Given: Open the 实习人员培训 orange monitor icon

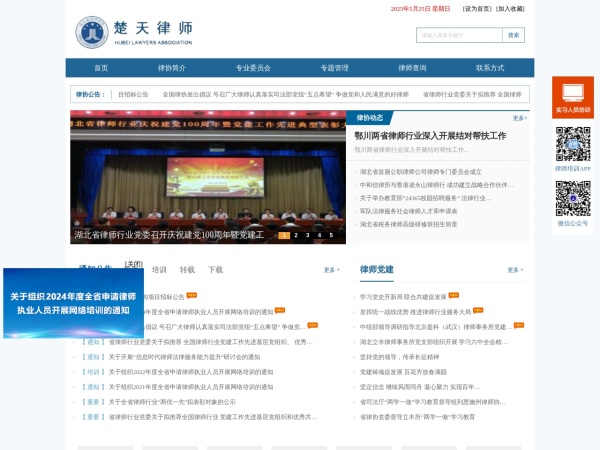Looking at the screenshot, I should click(x=573, y=97).
